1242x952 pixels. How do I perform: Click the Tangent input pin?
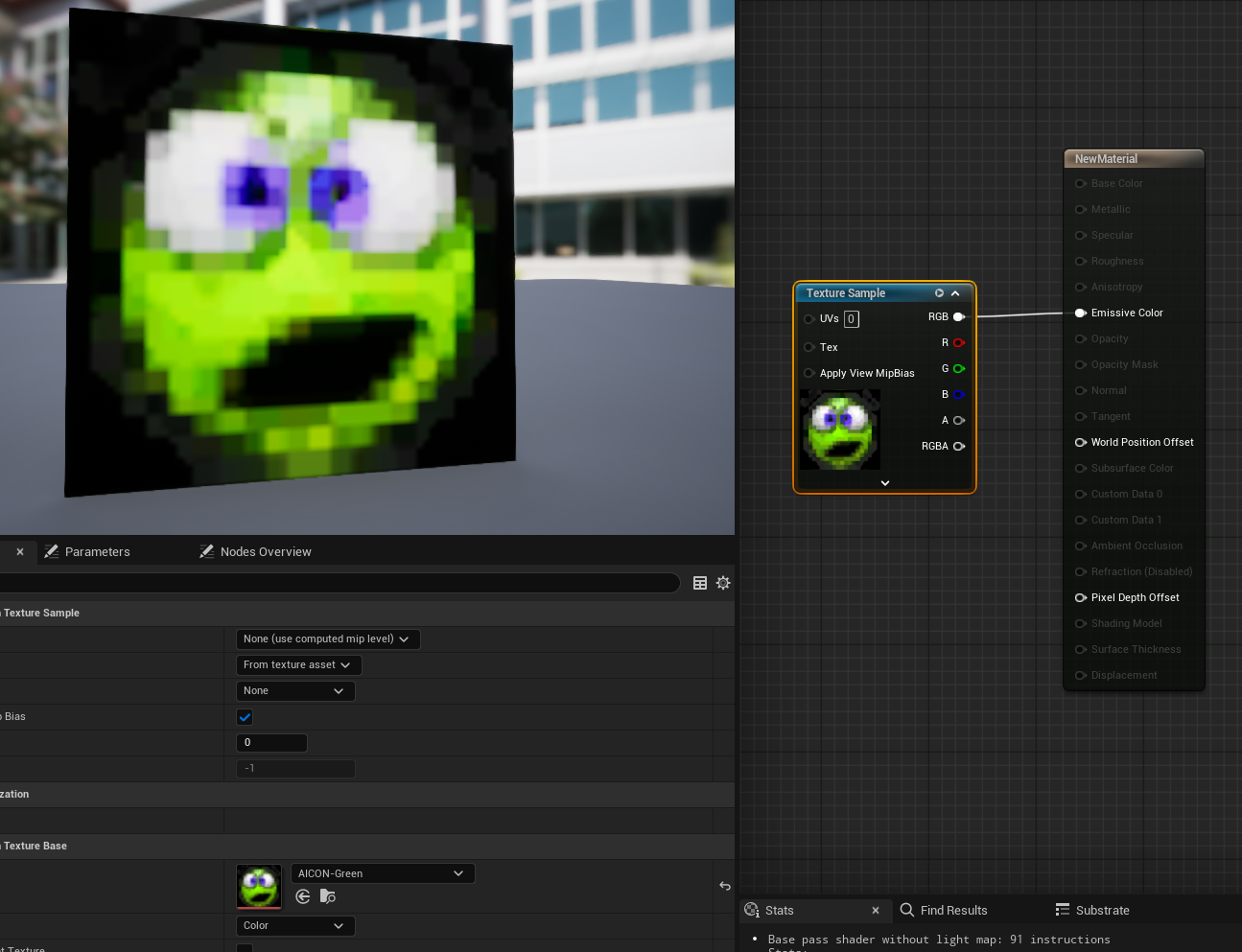pyautogui.click(x=1081, y=416)
